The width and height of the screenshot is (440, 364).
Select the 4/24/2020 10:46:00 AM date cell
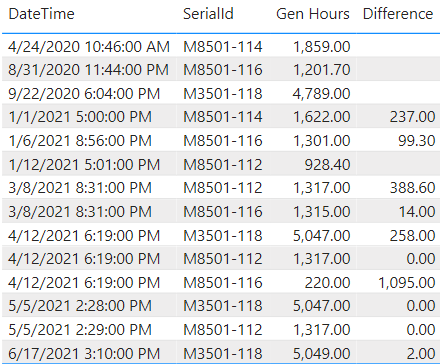pyautogui.click(x=89, y=47)
